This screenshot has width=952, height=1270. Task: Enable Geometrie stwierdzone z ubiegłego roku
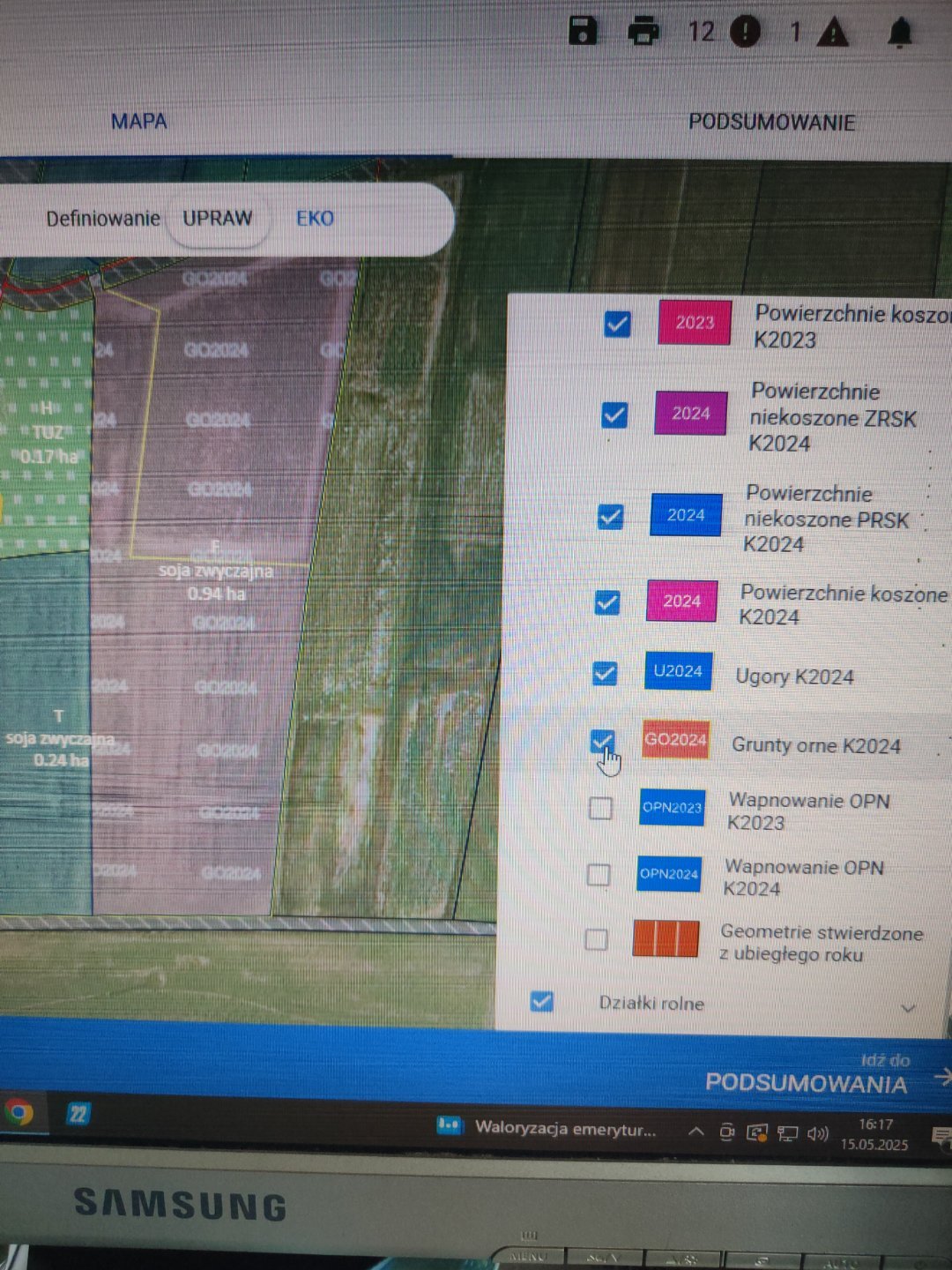[597, 939]
